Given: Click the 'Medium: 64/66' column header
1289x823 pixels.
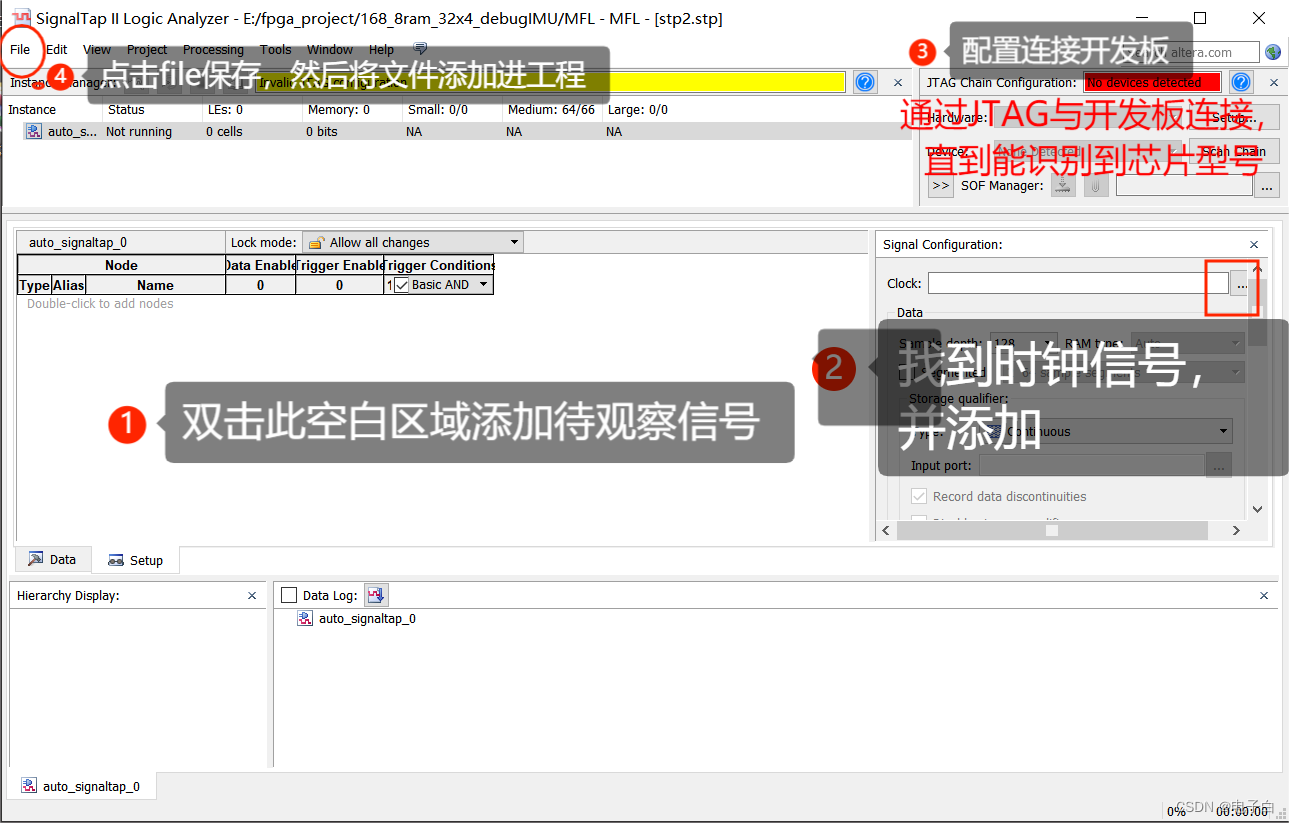Looking at the screenshot, I should 551,110.
